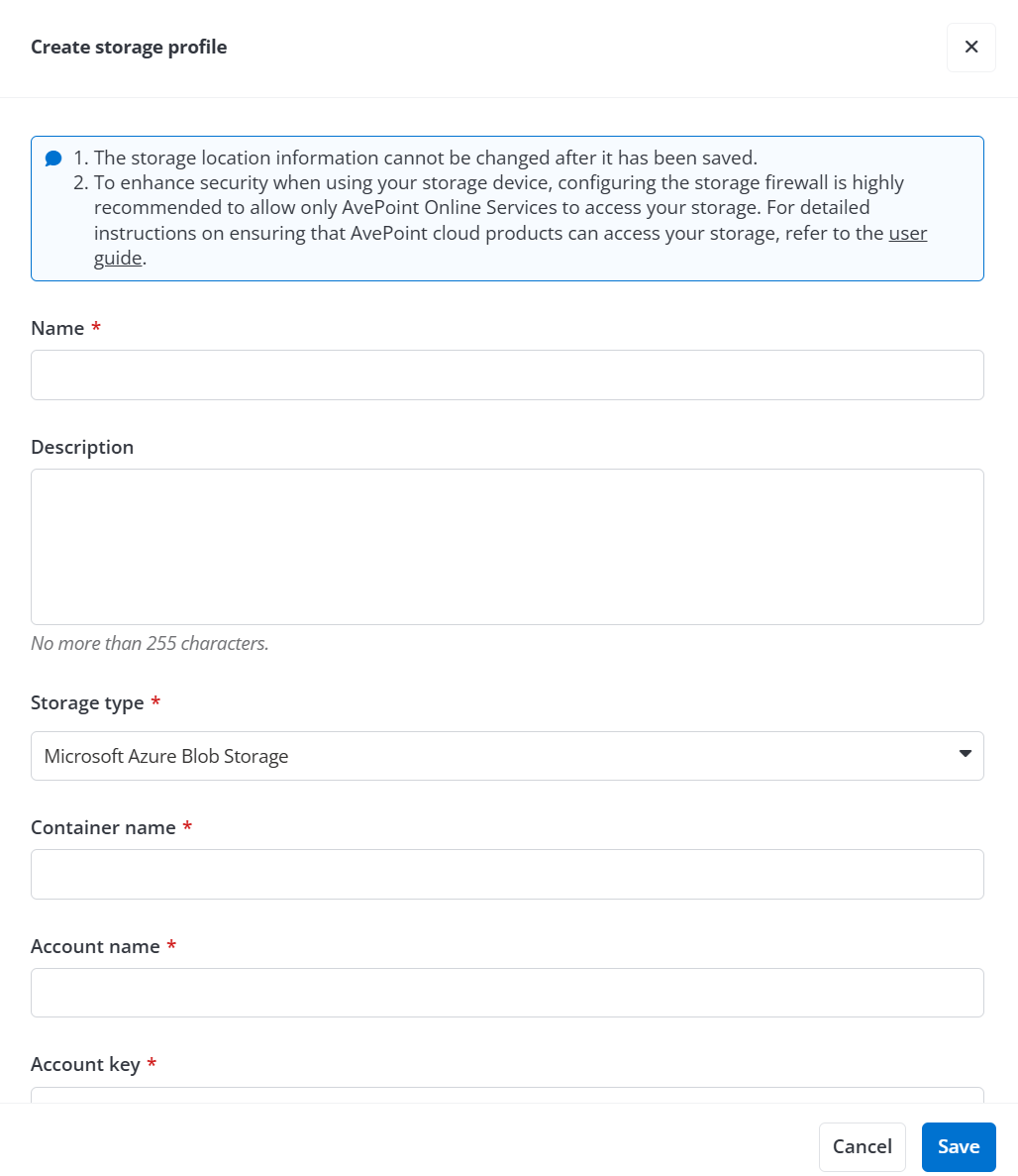Click the Account name input box
This screenshot has height=1176, width=1018.
[x=507, y=992]
